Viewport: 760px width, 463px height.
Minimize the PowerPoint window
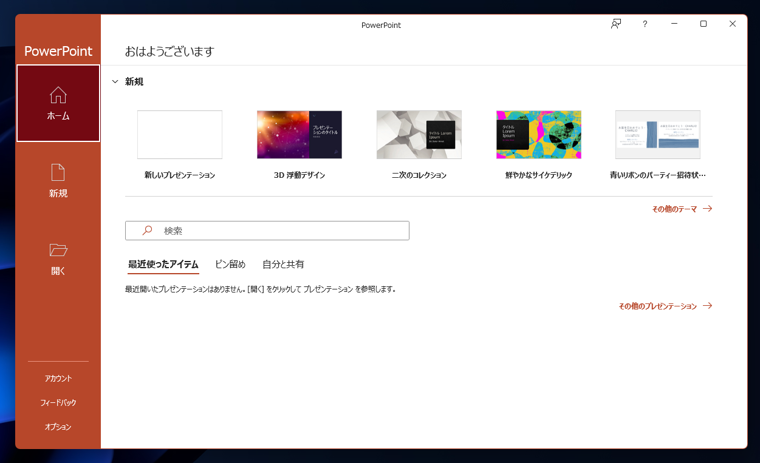[674, 24]
